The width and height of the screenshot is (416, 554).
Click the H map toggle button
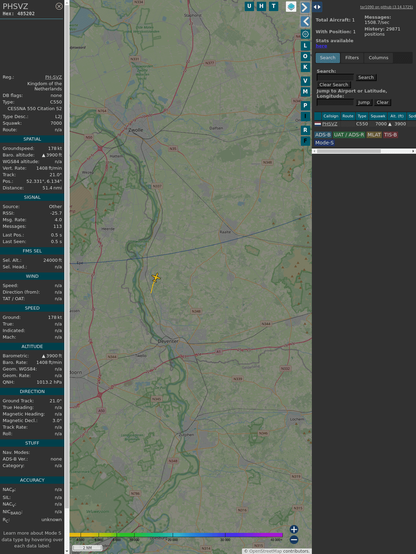(x=261, y=6)
